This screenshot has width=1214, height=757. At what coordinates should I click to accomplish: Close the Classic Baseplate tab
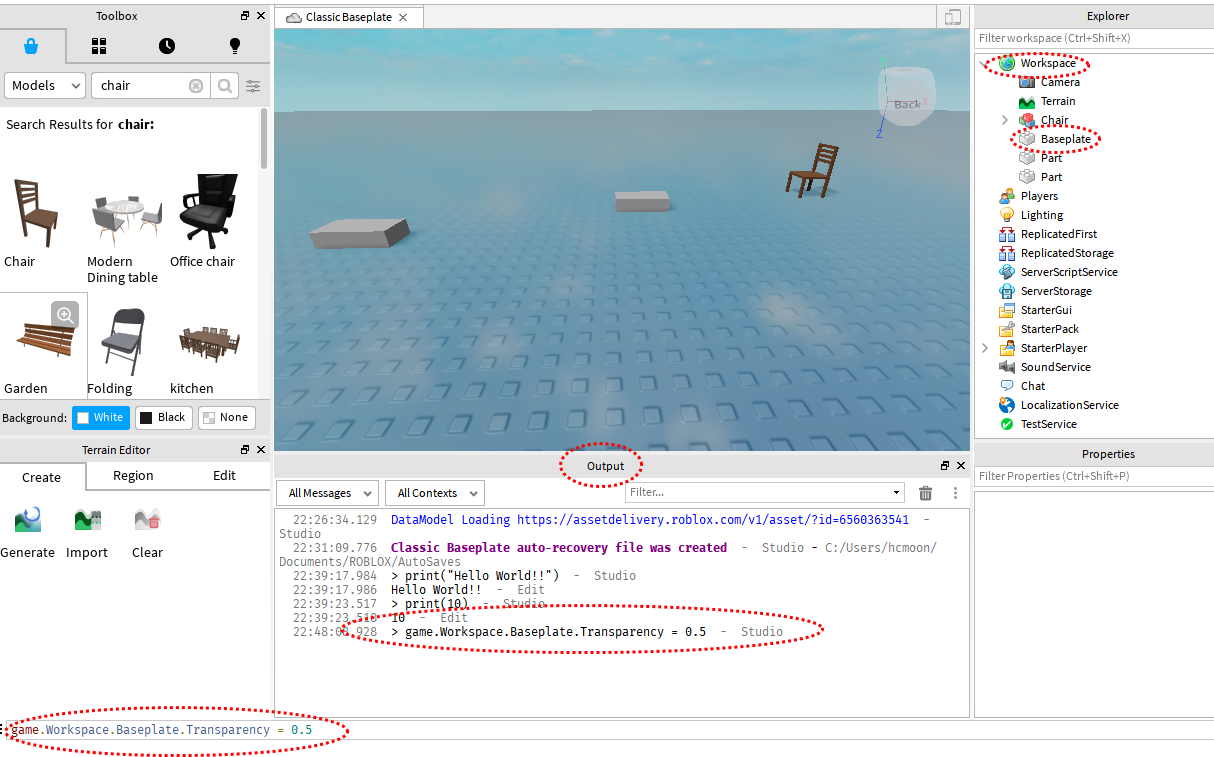click(403, 18)
